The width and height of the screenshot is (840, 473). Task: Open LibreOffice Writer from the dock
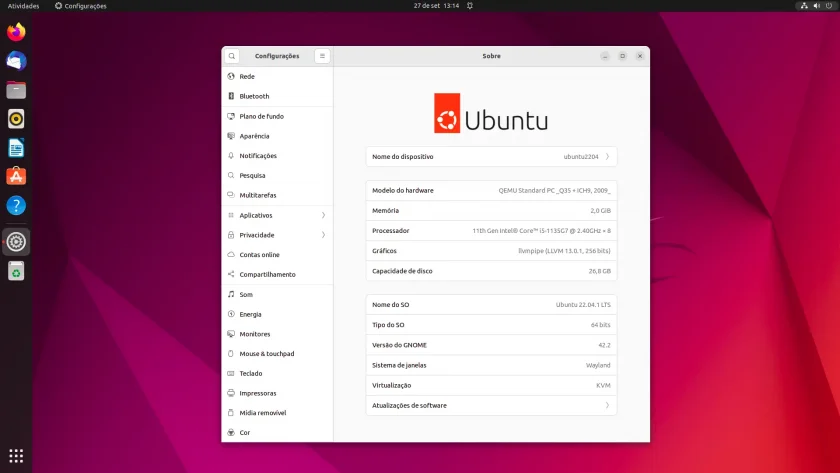tap(16, 147)
